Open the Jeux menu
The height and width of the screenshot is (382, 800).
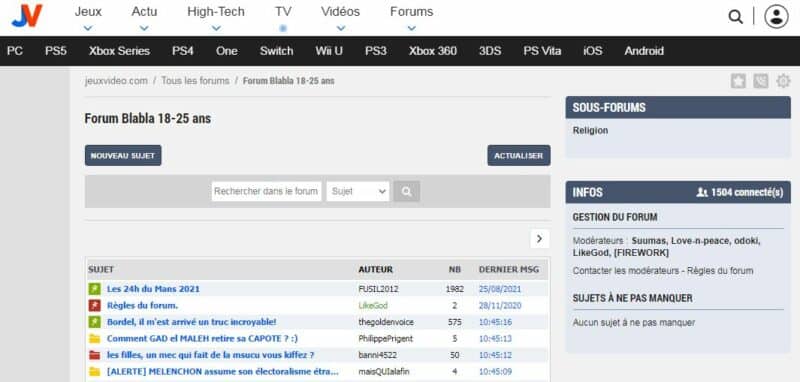(88, 12)
